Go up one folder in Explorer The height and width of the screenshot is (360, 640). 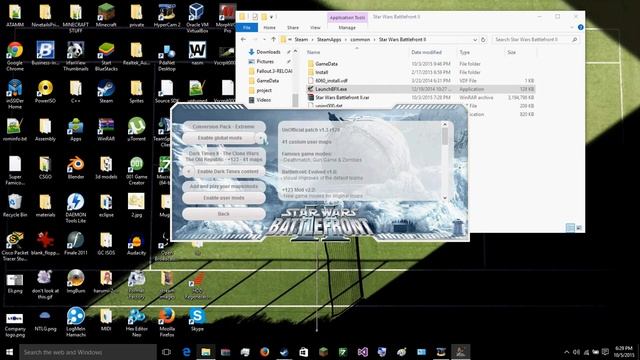(273, 40)
